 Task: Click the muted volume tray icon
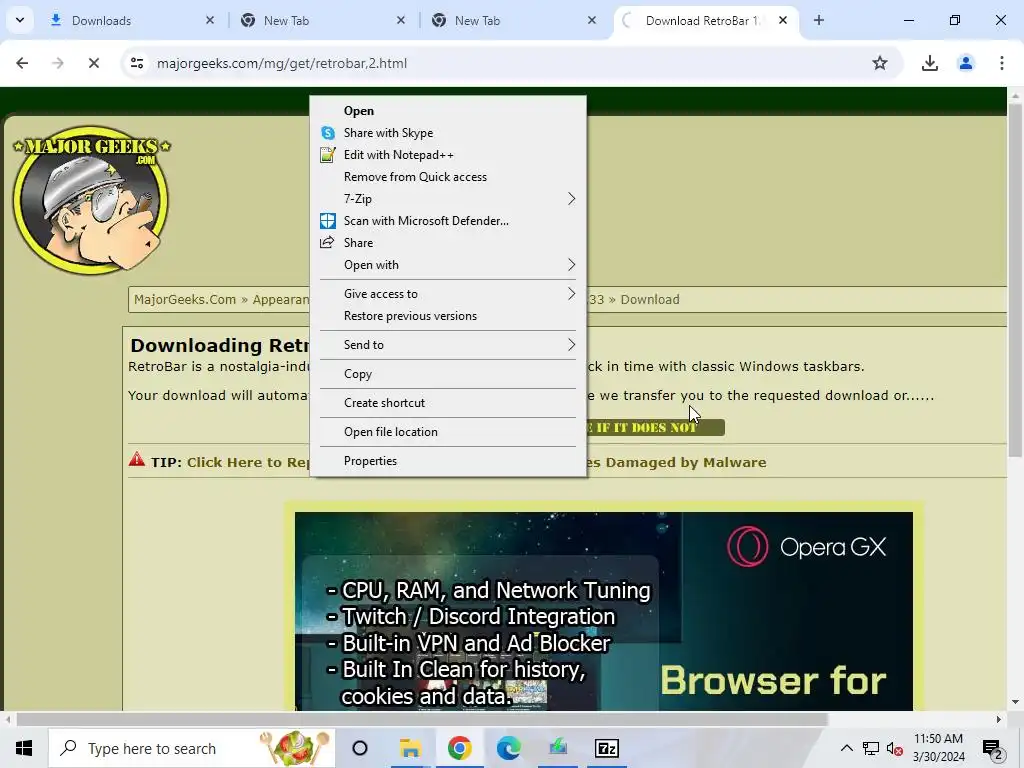point(894,748)
